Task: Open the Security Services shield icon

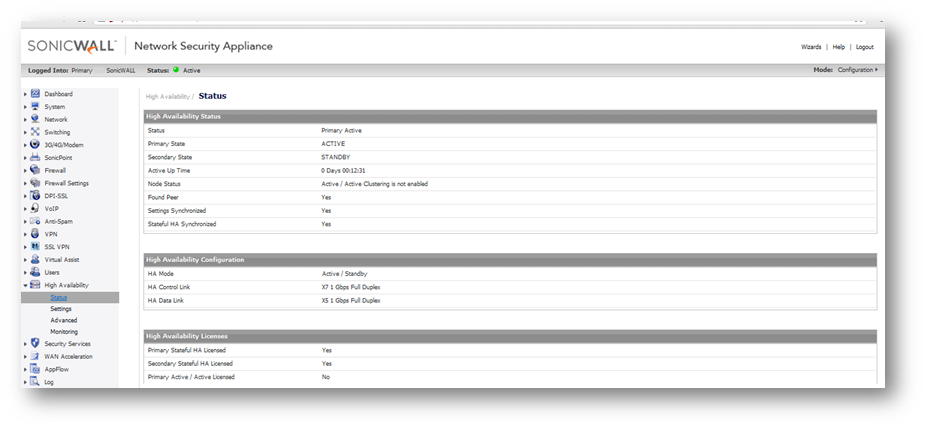Action: point(35,343)
